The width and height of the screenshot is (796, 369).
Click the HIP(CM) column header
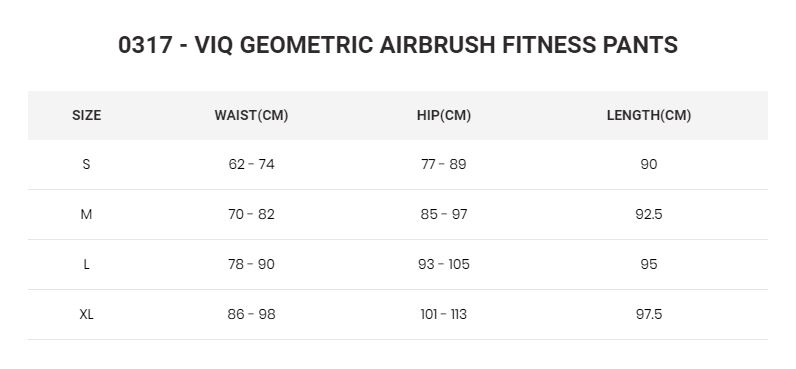tap(444, 116)
